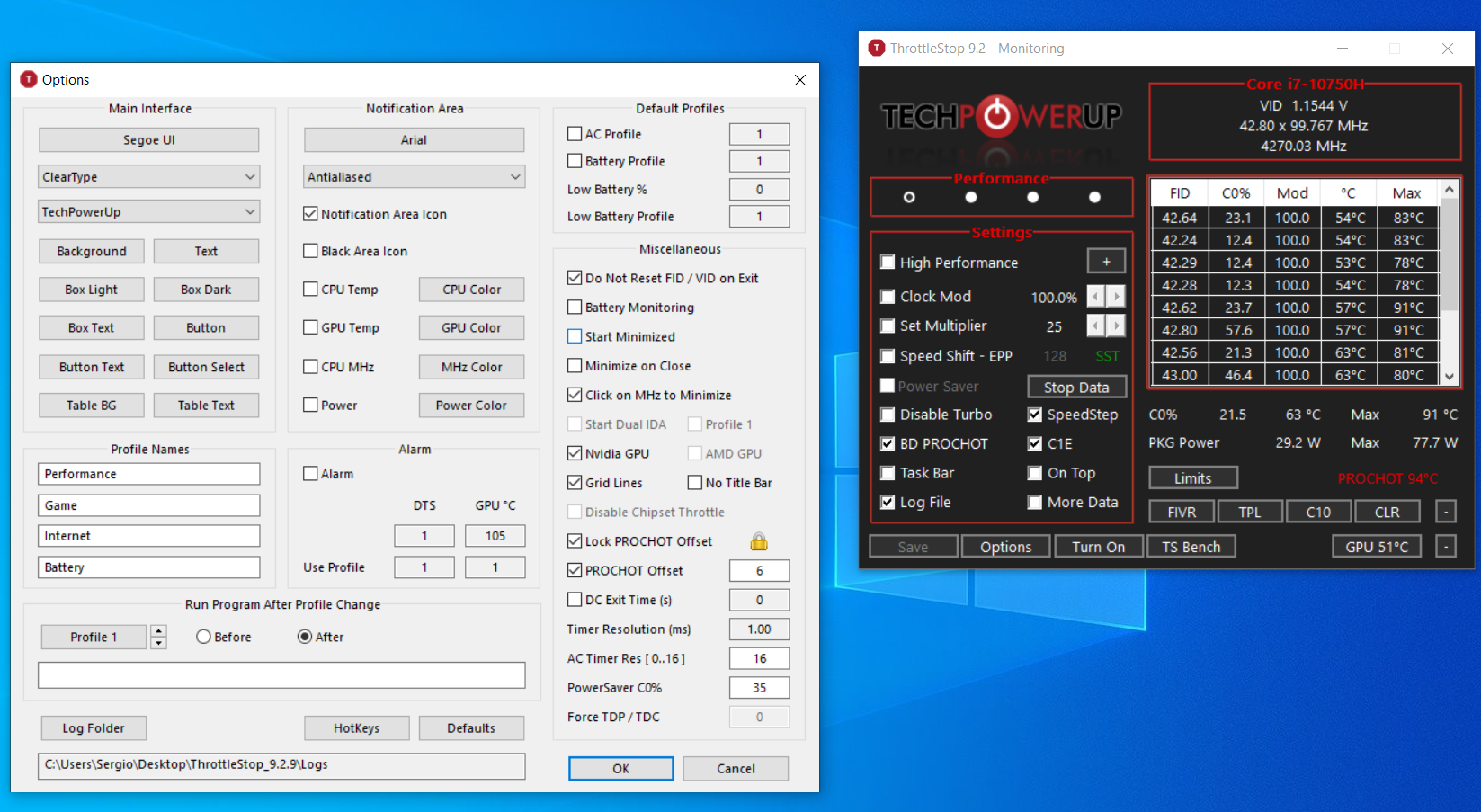Choose the Power Color
1481x812 pixels.
tap(472, 406)
